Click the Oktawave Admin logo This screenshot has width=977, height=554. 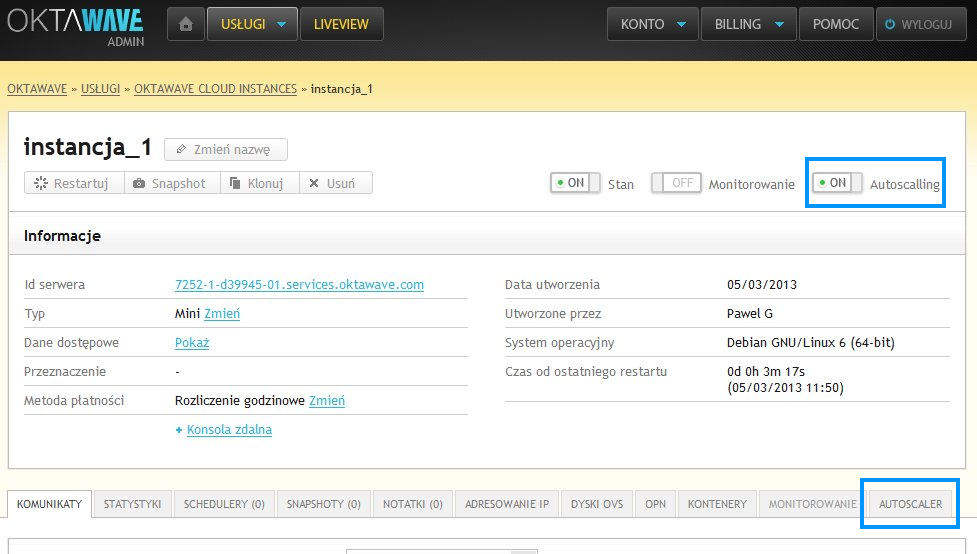coord(75,27)
